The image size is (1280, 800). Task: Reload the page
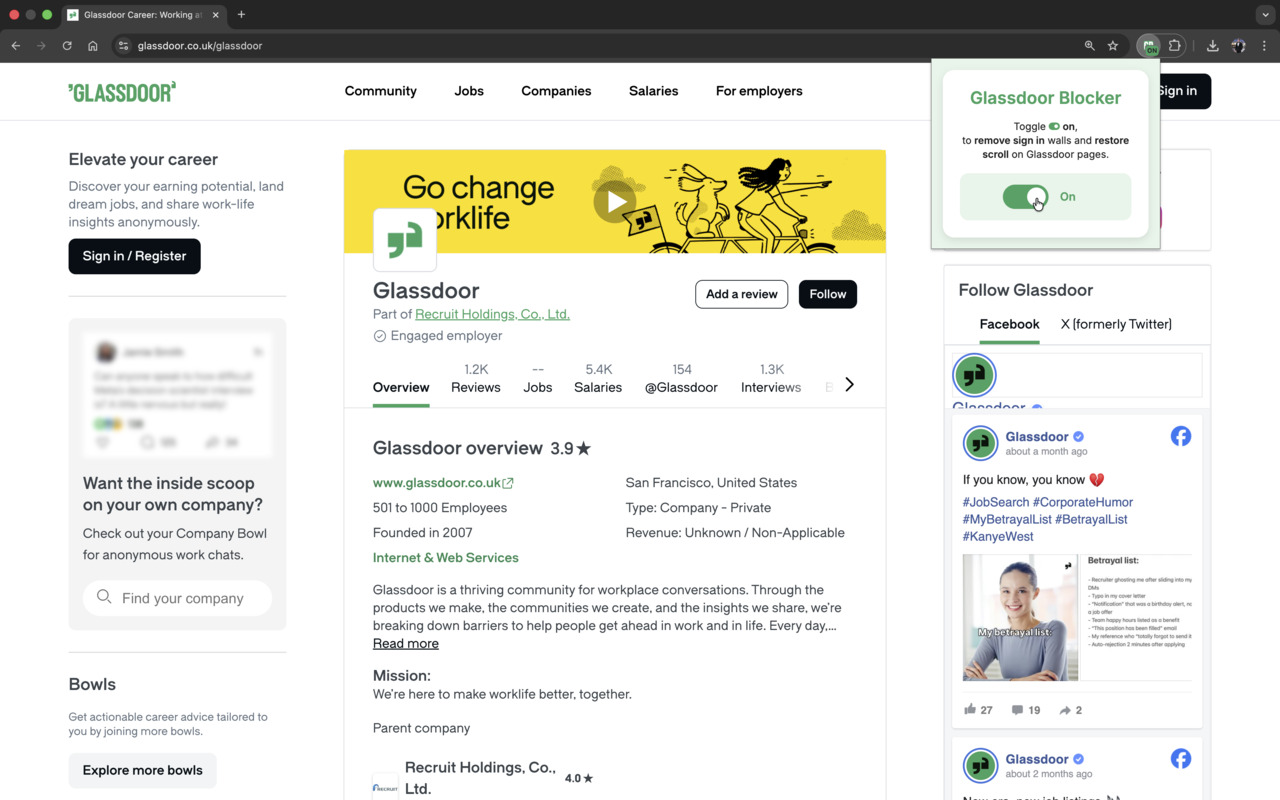point(67,46)
